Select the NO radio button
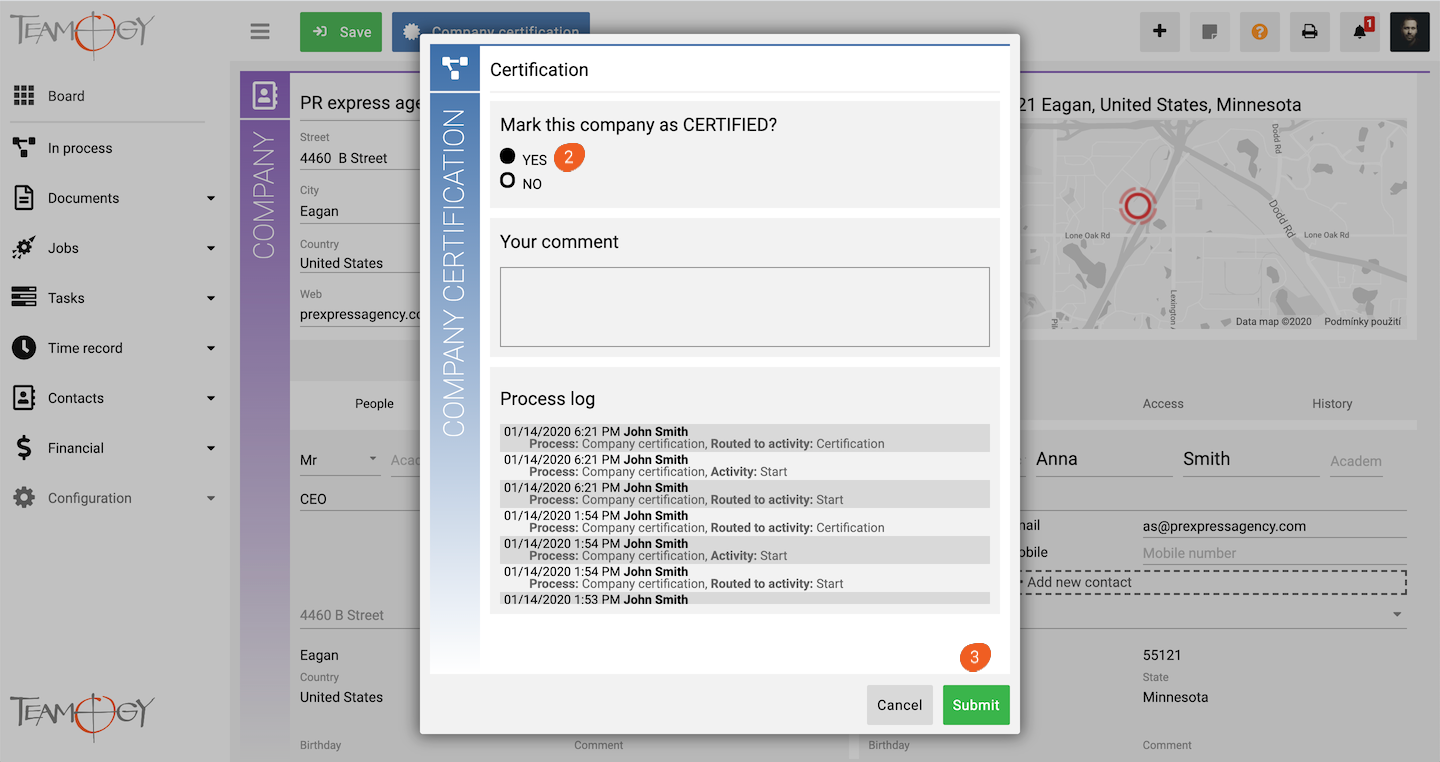Image resolution: width=1440 pixels, height=762 pixels. point(508,181)
